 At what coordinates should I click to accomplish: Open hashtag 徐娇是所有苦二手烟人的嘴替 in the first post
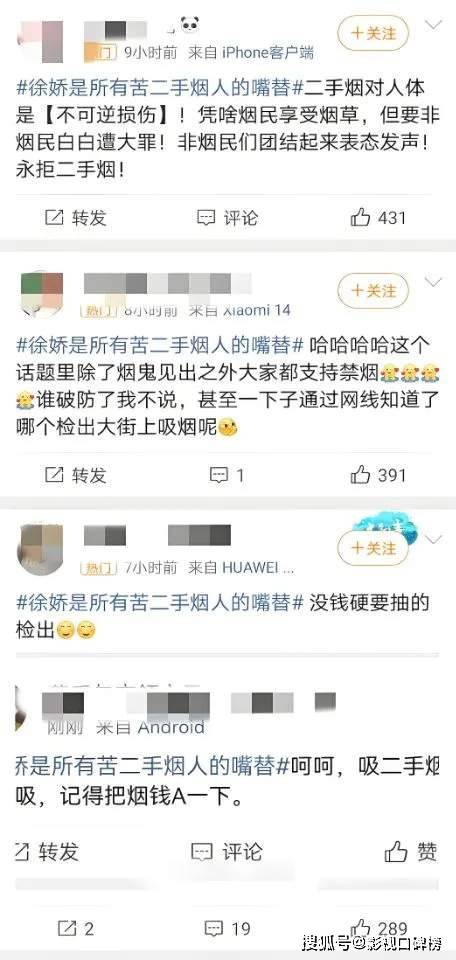160,88
